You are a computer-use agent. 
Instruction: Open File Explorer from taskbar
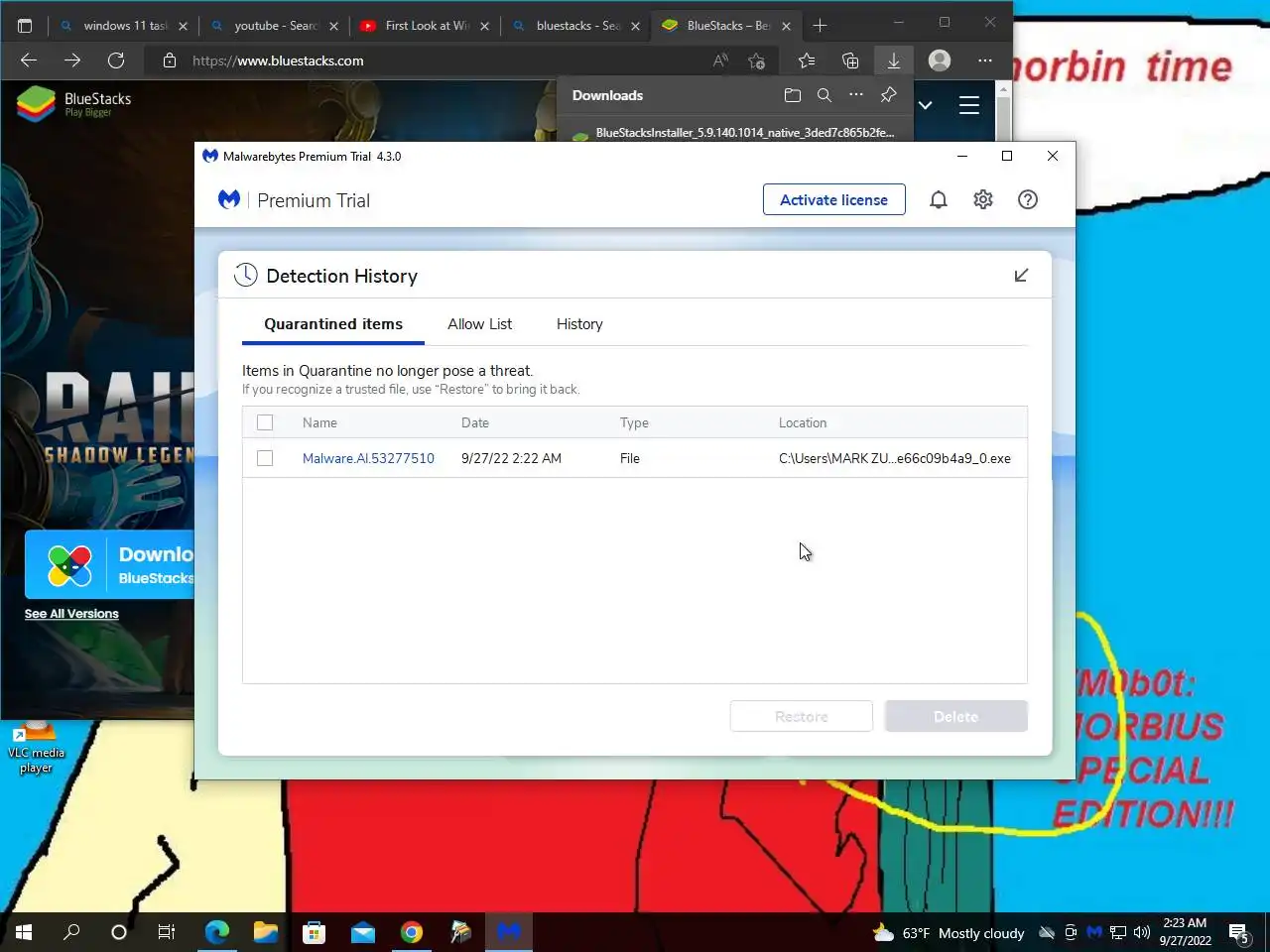265,932
